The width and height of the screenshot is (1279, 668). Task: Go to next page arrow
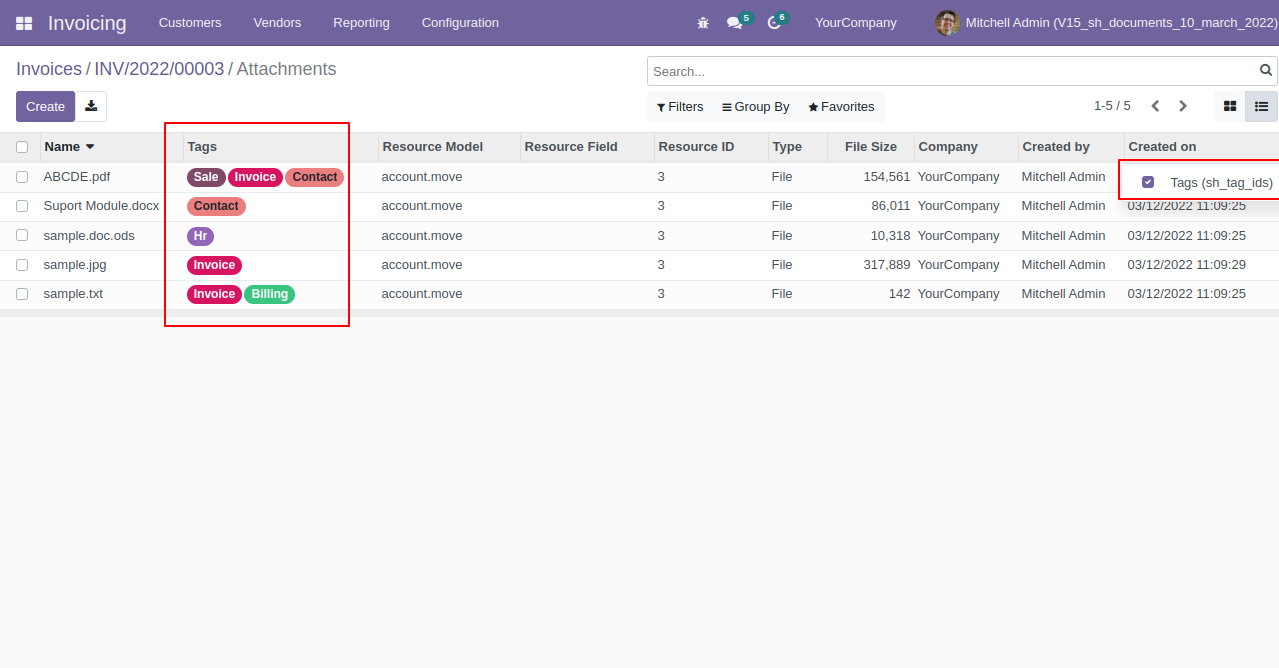click(1183, 106)
